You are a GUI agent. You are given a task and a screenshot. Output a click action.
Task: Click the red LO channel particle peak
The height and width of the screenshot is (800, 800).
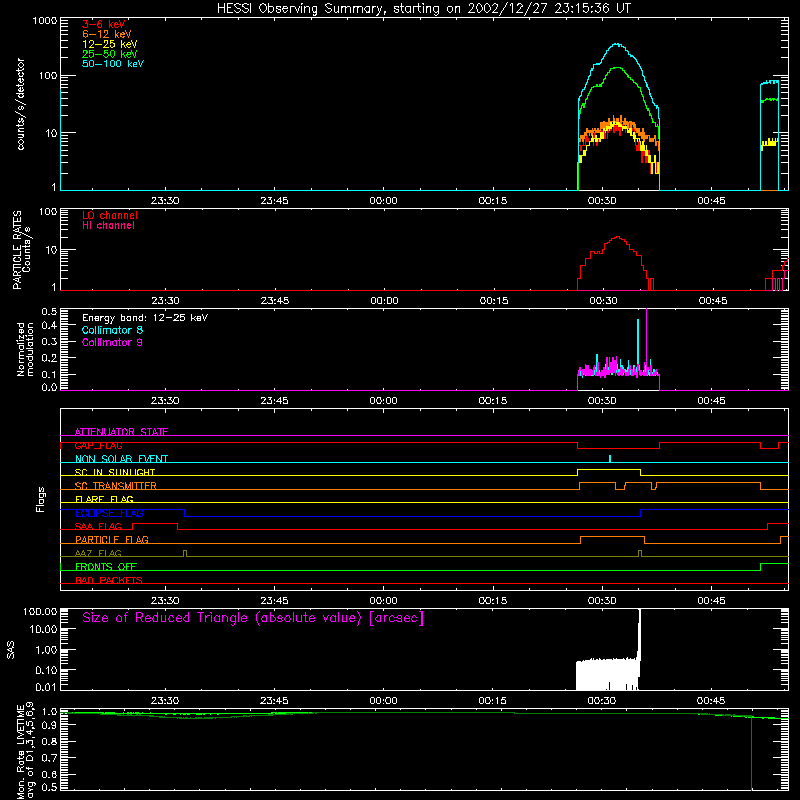pos(618,237)
